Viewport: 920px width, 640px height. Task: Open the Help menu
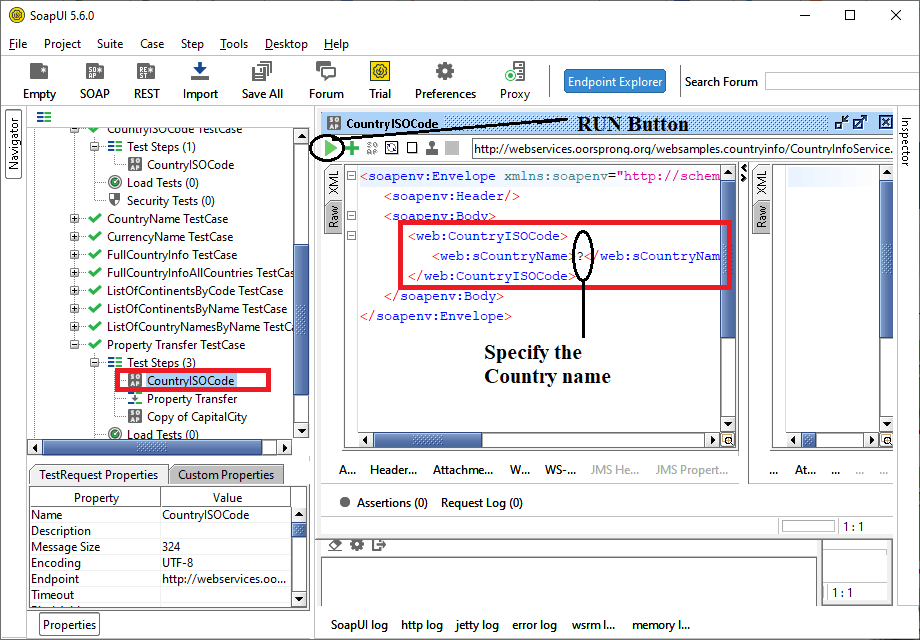(x=336, y=44)
